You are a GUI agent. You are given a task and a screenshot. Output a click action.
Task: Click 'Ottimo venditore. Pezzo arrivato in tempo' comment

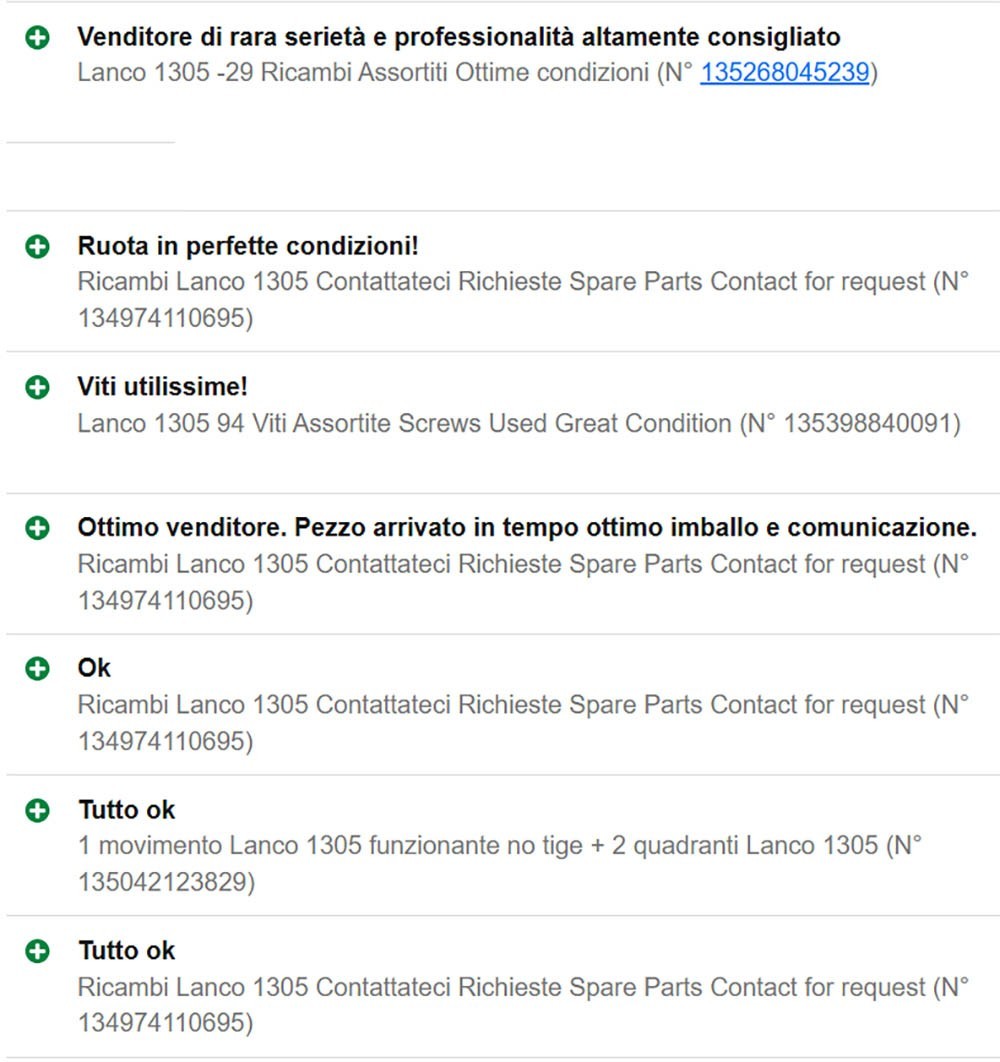(527, 528)
